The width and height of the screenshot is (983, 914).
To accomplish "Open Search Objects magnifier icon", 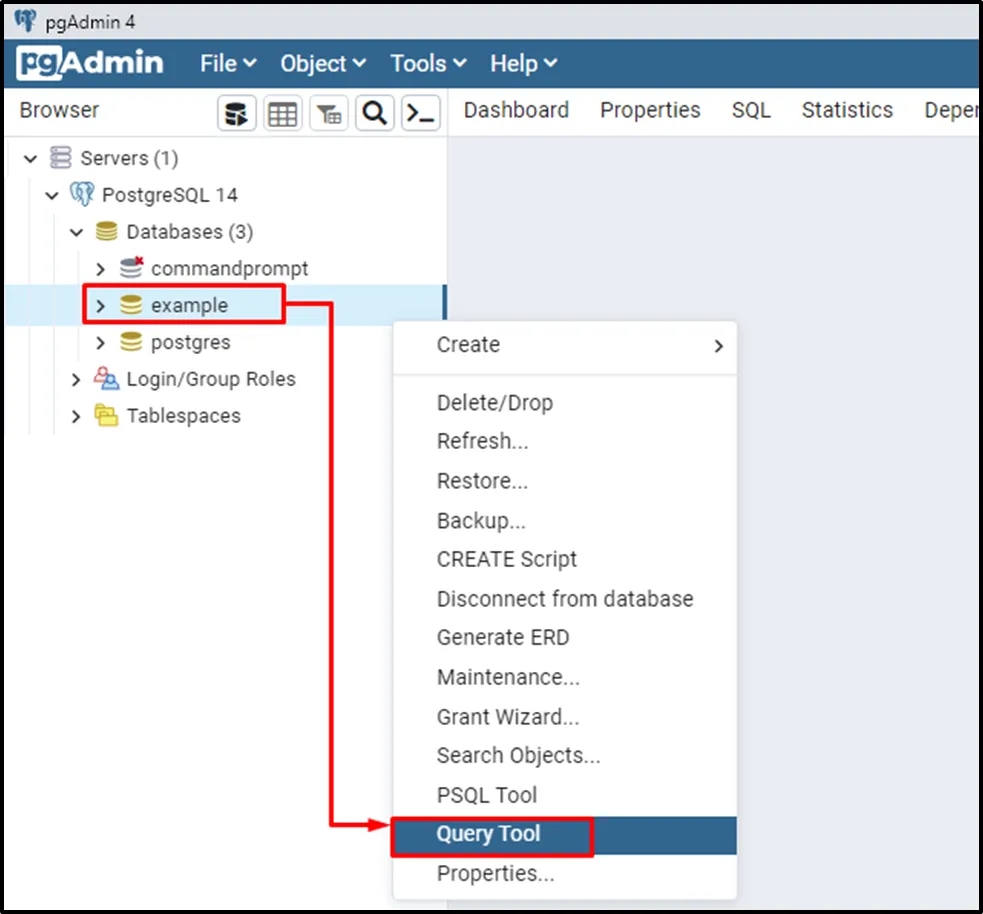I will coord(375,114).
